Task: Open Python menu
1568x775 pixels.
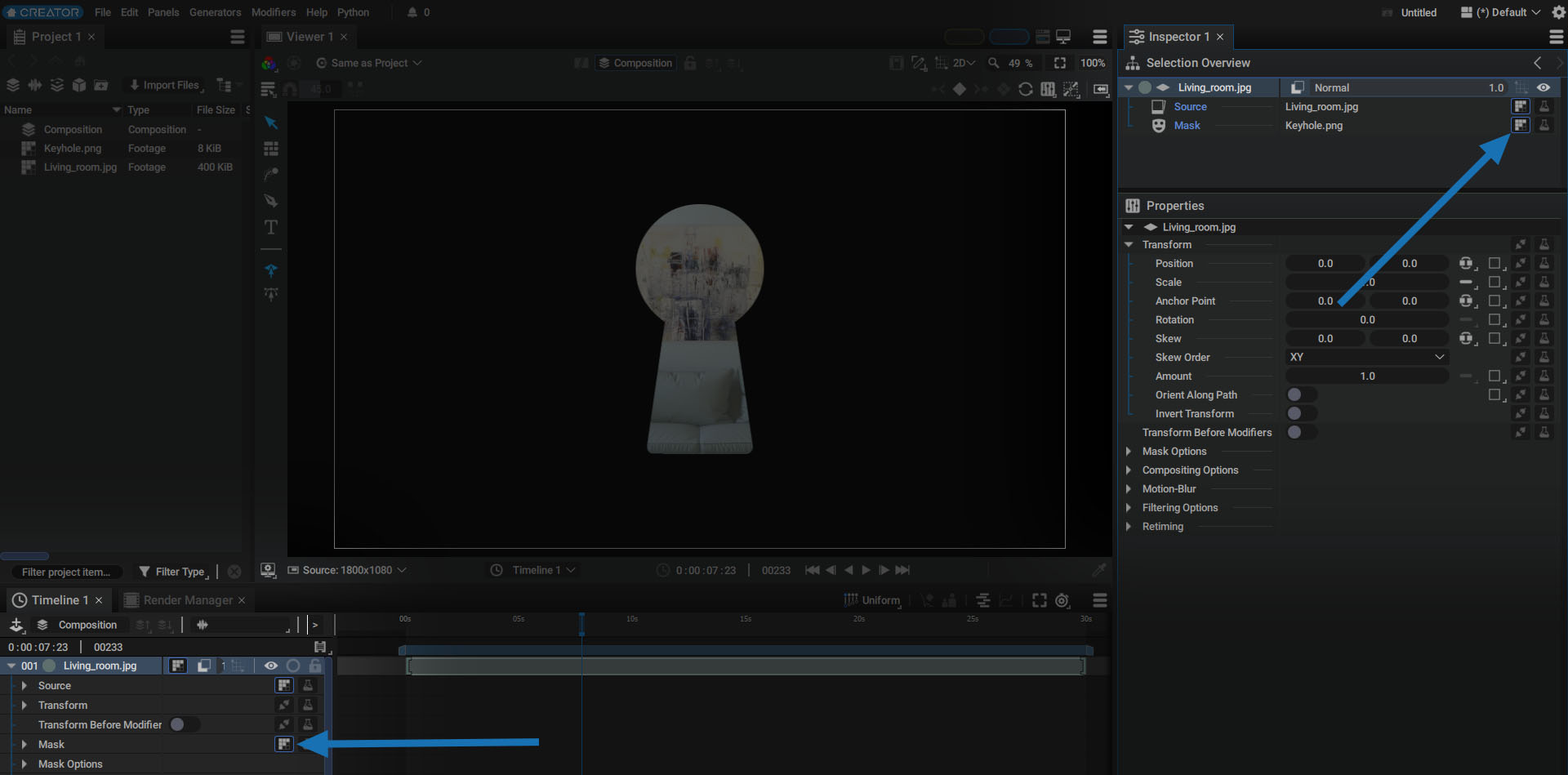Action: click(x=353, y=12)
